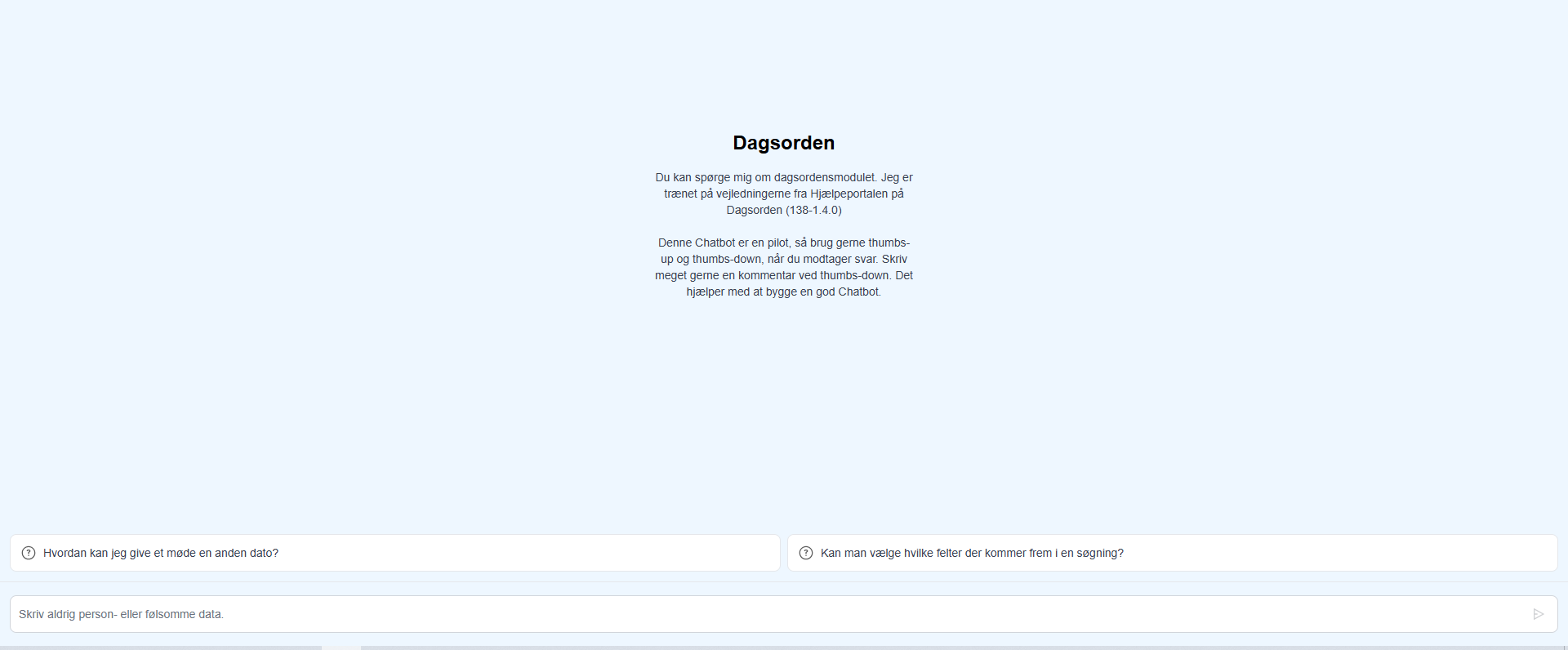Place cursor in the chat message field

coord(768,614)
